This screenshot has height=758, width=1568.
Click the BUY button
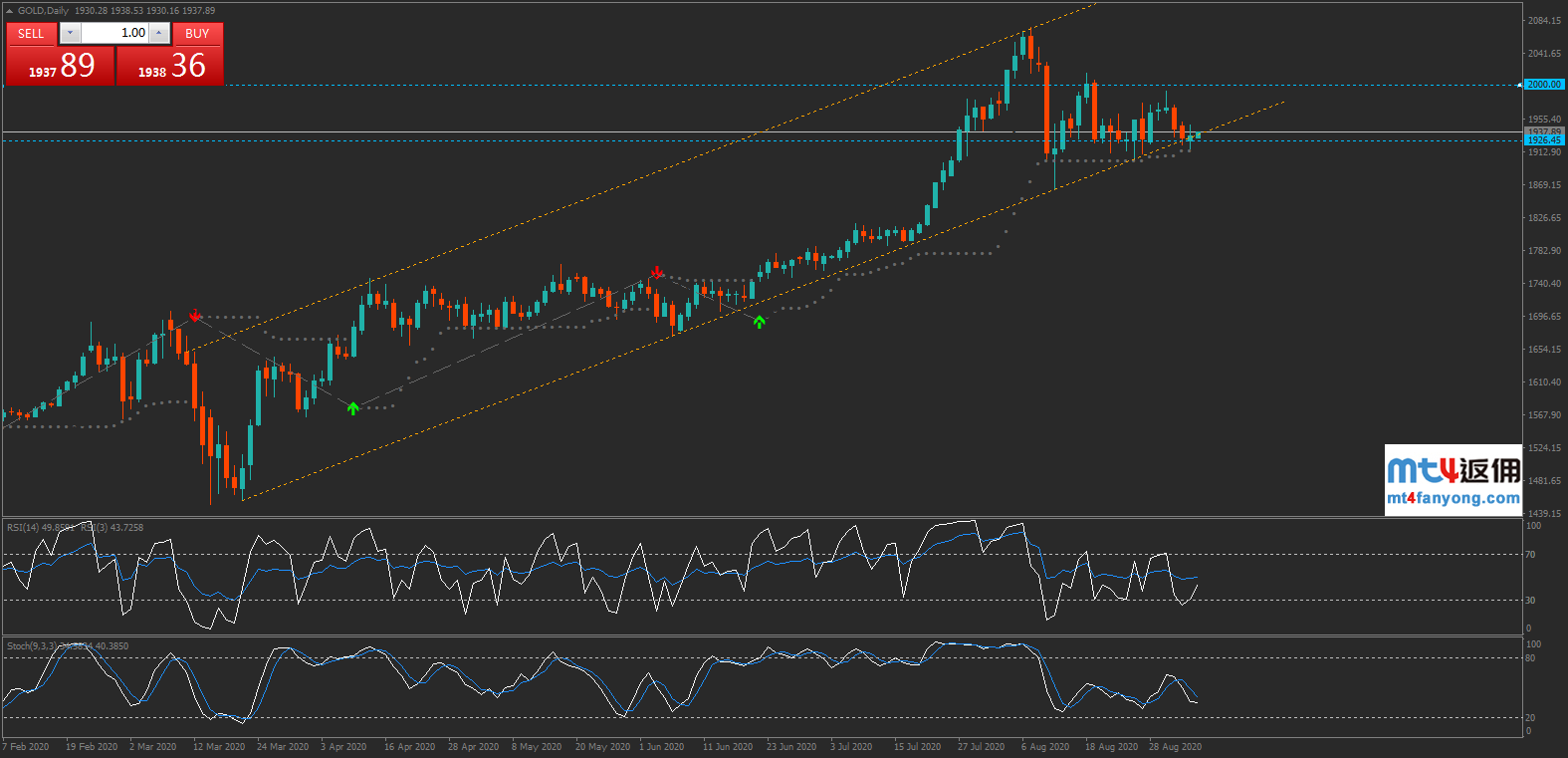click(197, 33)
